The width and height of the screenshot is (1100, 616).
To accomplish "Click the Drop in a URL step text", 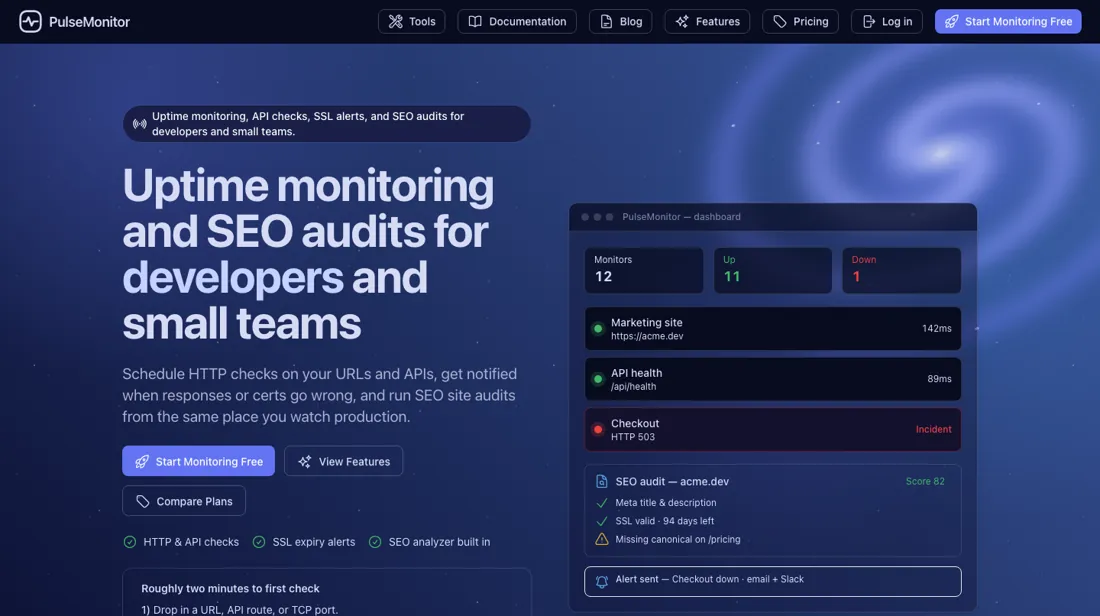I will point(240,610).
